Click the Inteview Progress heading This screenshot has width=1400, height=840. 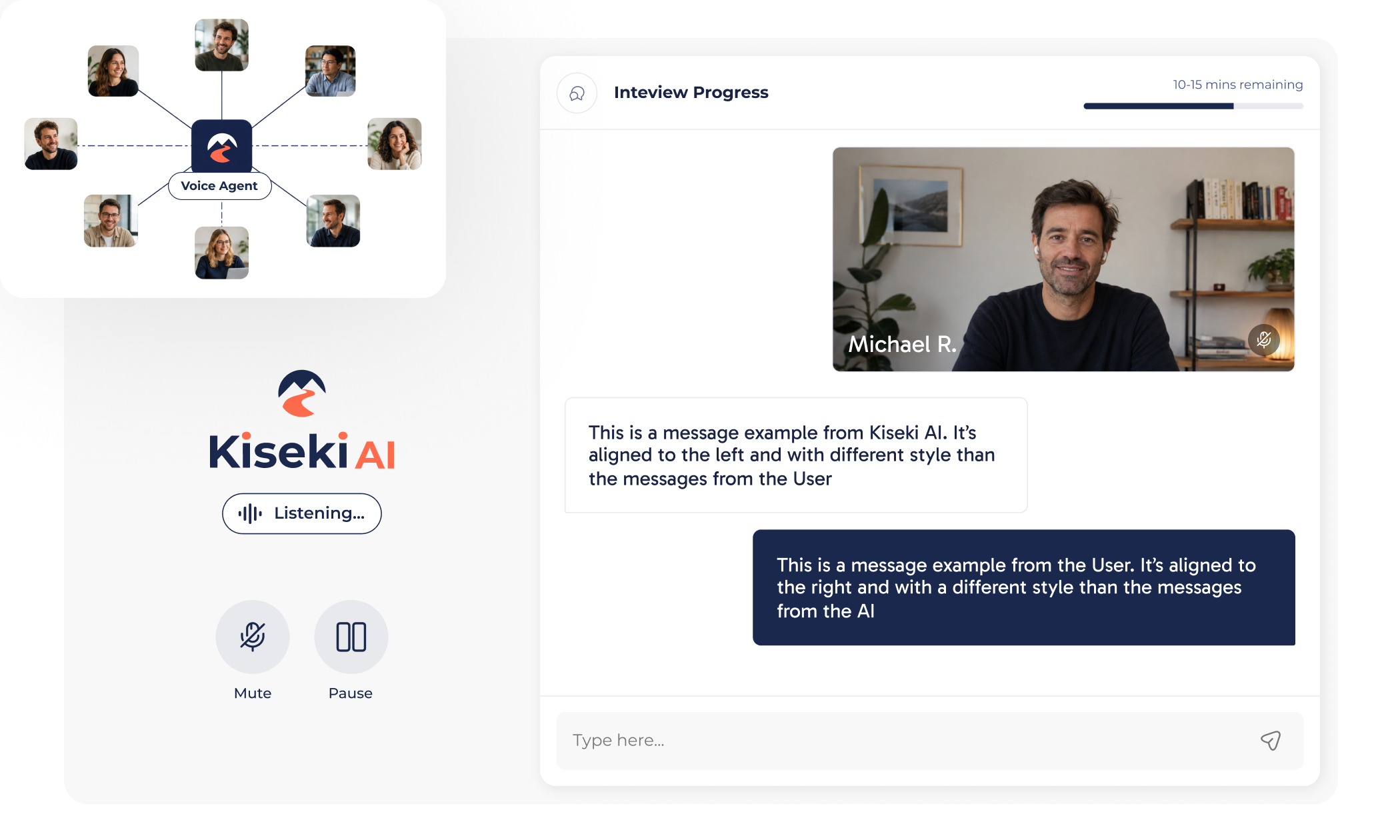coord(691,93)
